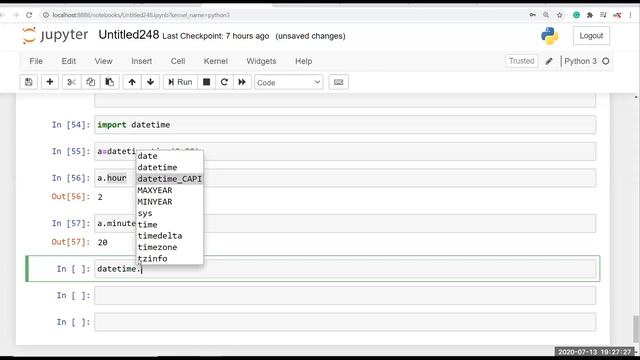This screenshot has height=360, width=640.
Task: Click the notebook vertical scrollbar
Action: (636, 329)
